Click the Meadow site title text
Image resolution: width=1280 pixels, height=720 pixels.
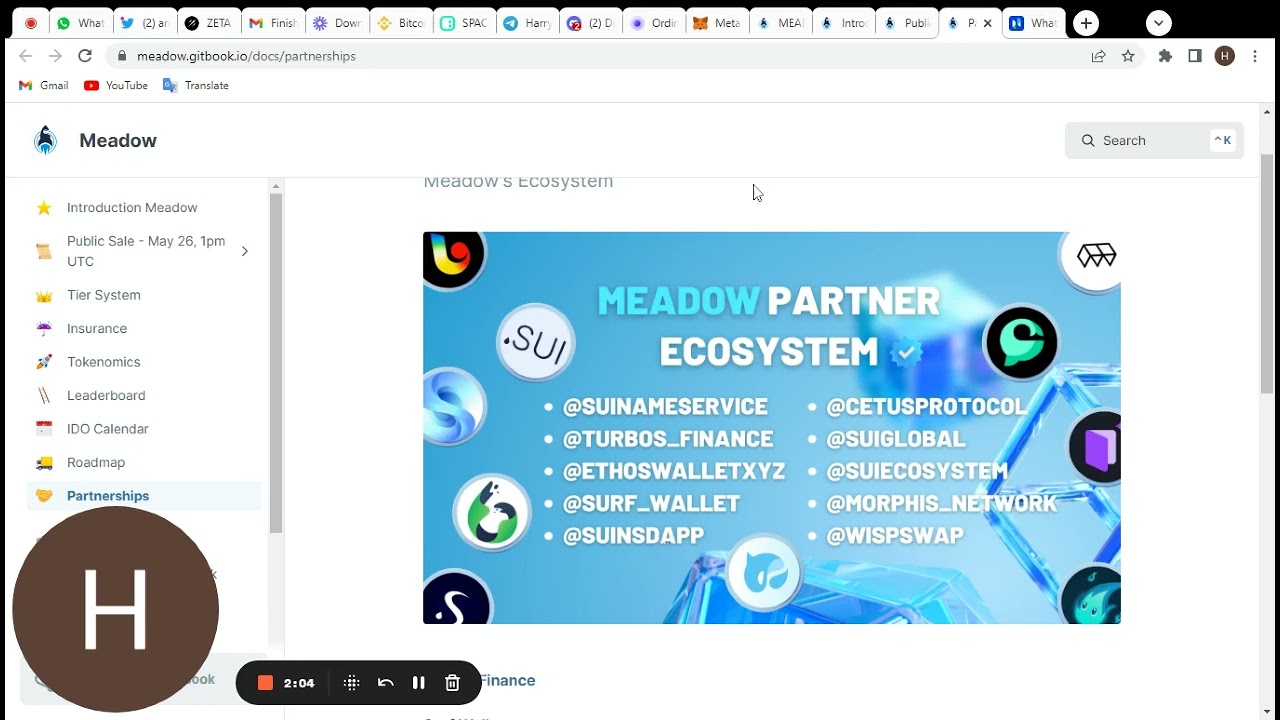pos(118,141)
